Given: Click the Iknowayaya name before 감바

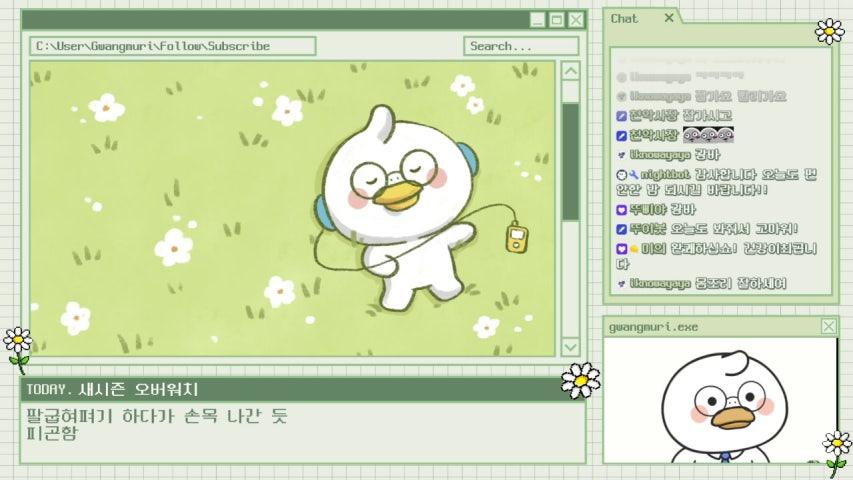Looking at the screenshot, I should click(660, 155).
